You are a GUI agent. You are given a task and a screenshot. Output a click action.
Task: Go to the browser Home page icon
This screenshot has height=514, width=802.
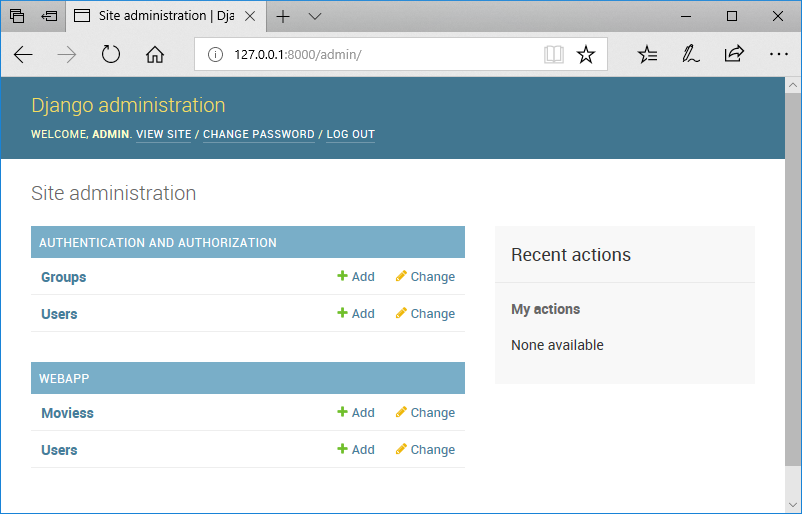click(155, 55)
